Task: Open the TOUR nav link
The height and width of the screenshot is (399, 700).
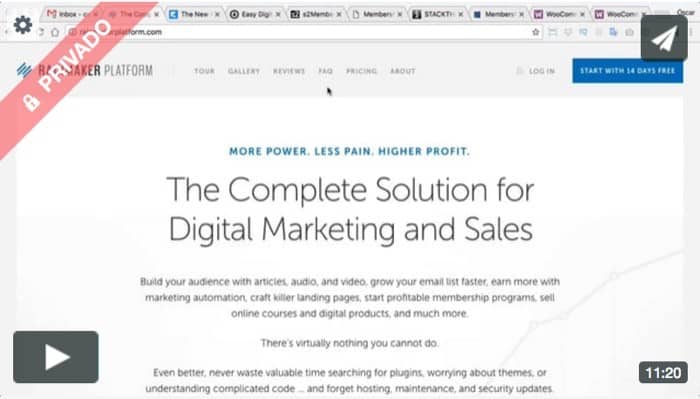Action: (x=204, y=71)
